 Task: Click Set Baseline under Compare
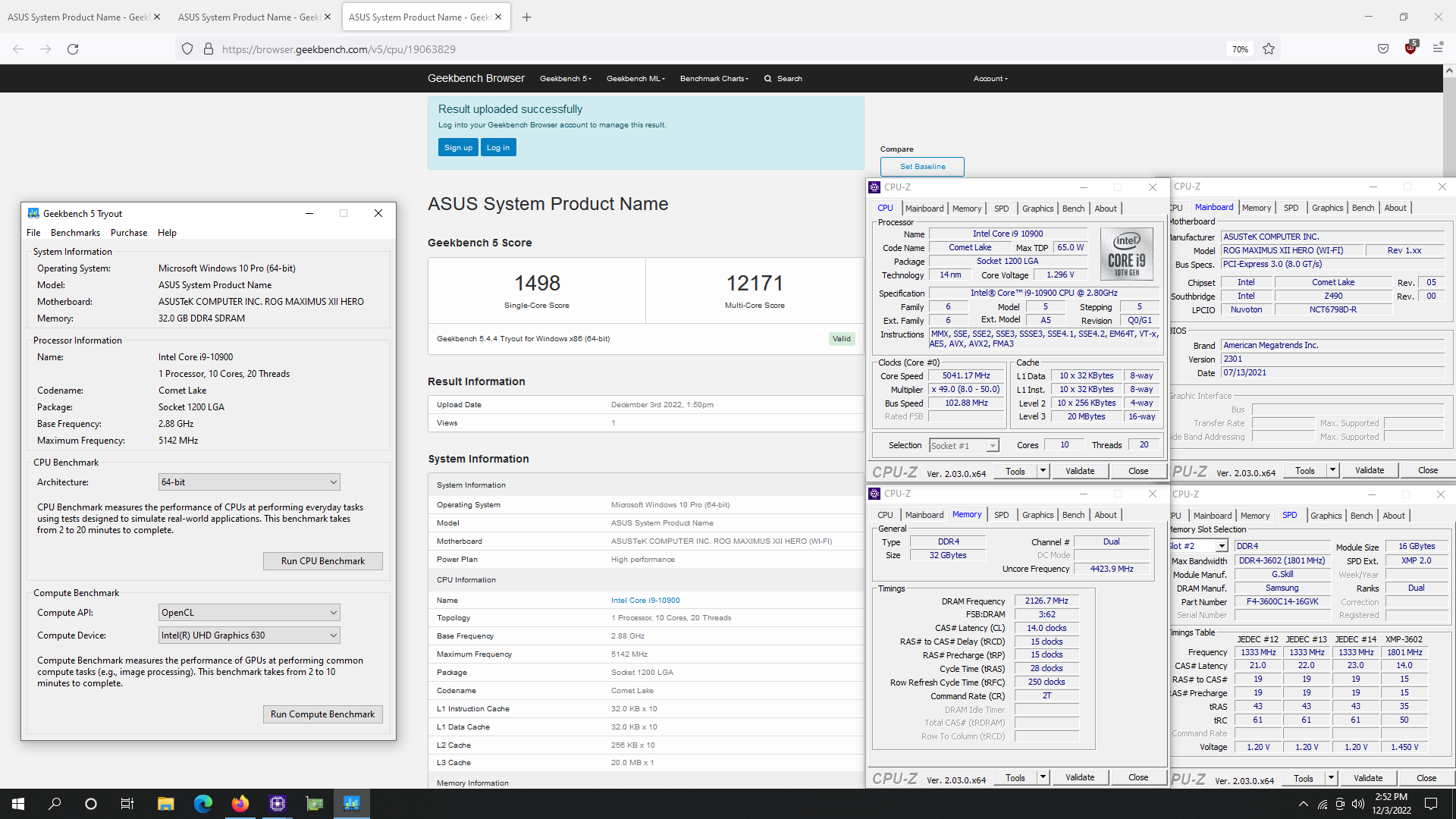pyautogui.click(x=922, y=167)
